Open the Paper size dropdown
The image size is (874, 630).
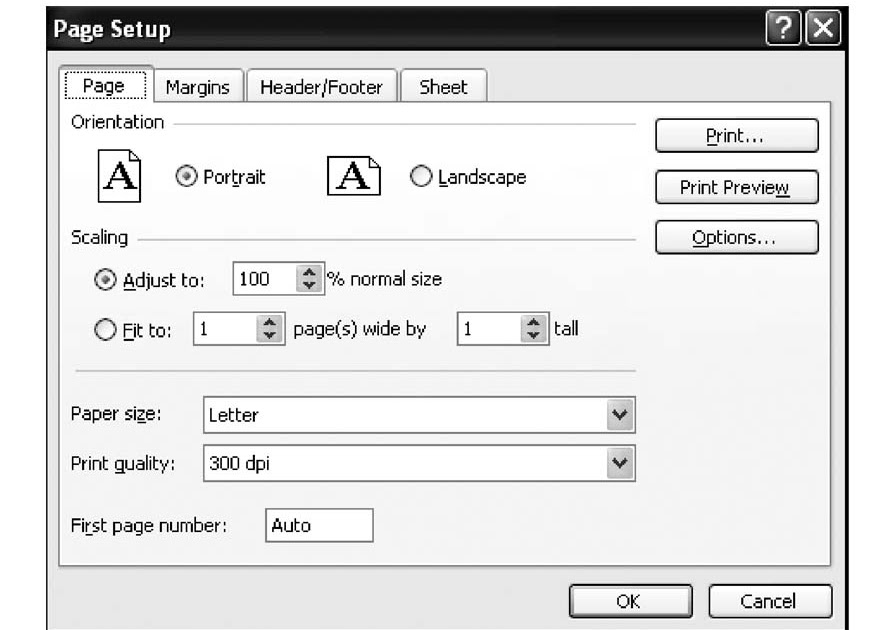[x=619, y=414]
